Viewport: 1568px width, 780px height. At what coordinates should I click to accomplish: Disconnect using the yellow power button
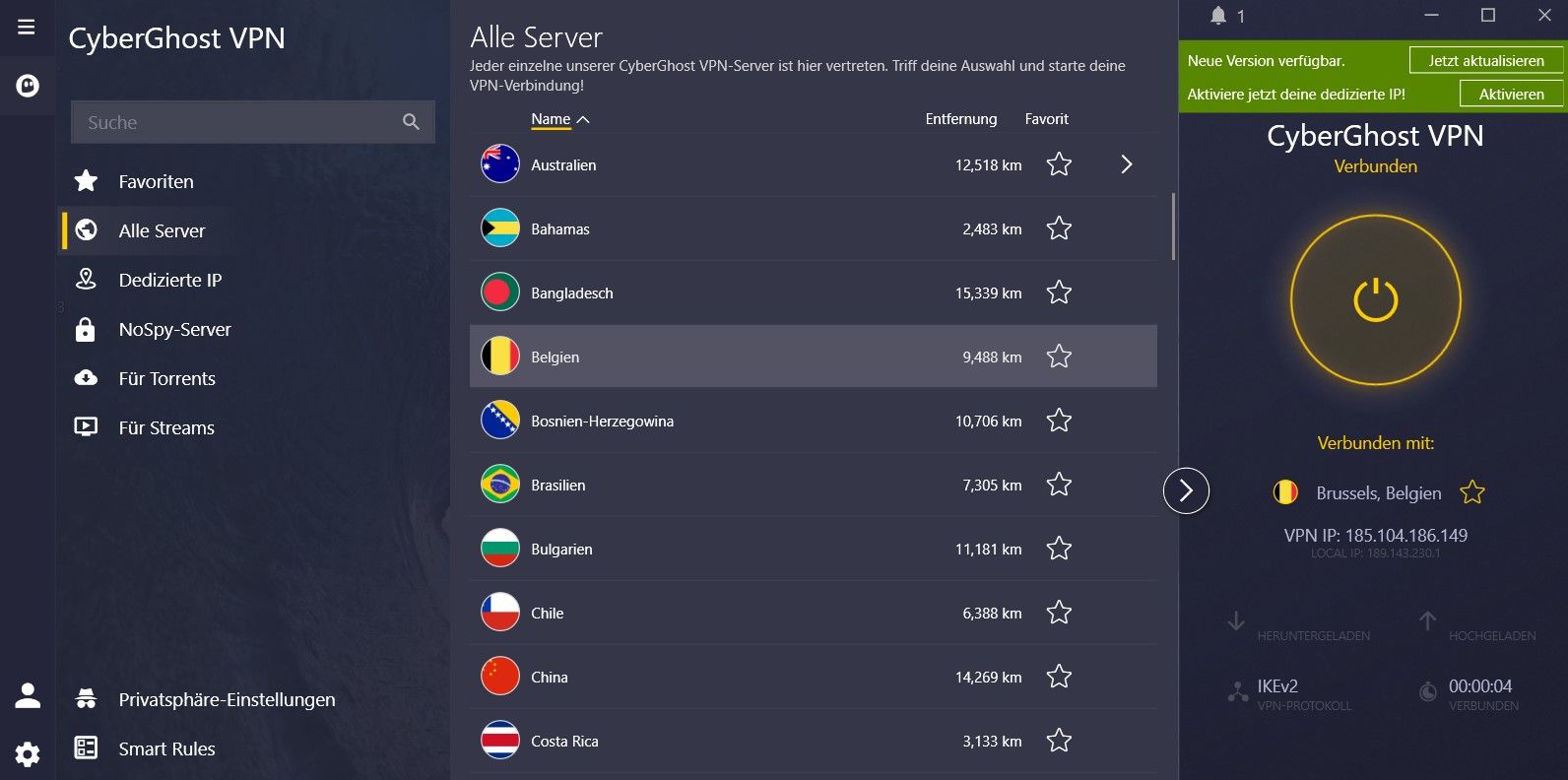pos(1376,299)
